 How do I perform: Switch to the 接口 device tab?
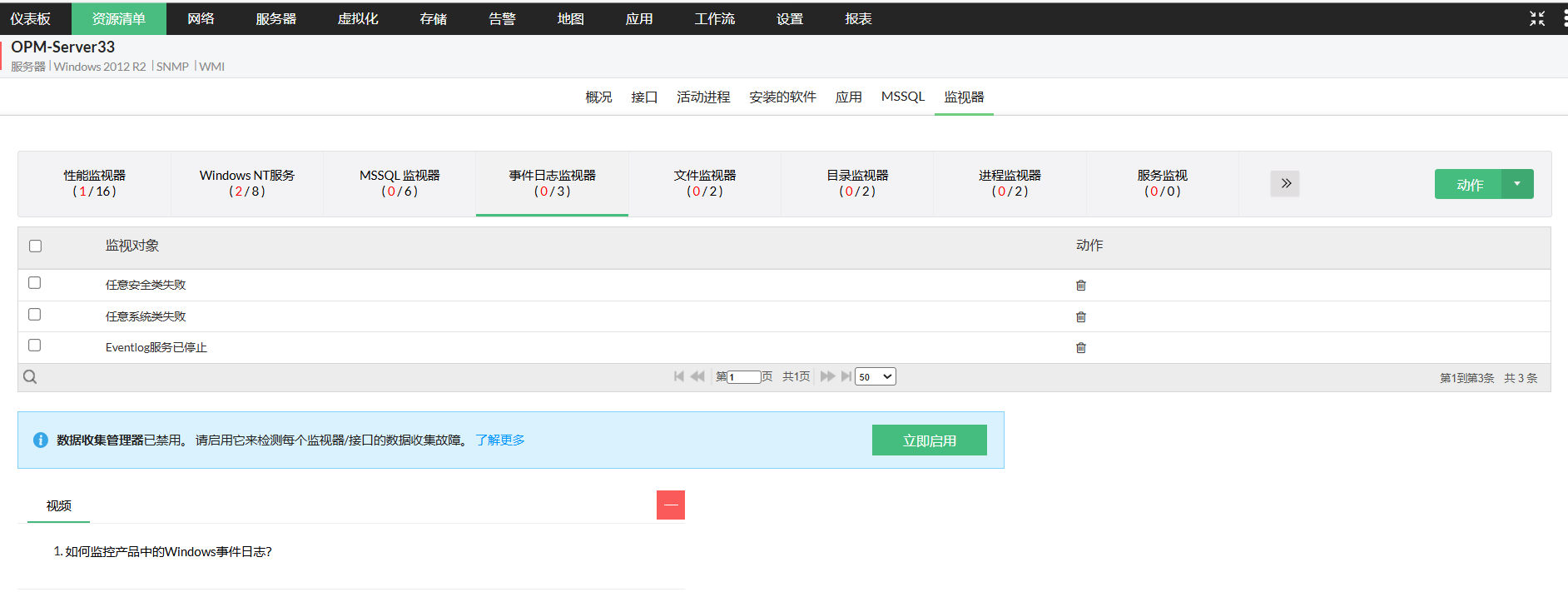644,97
